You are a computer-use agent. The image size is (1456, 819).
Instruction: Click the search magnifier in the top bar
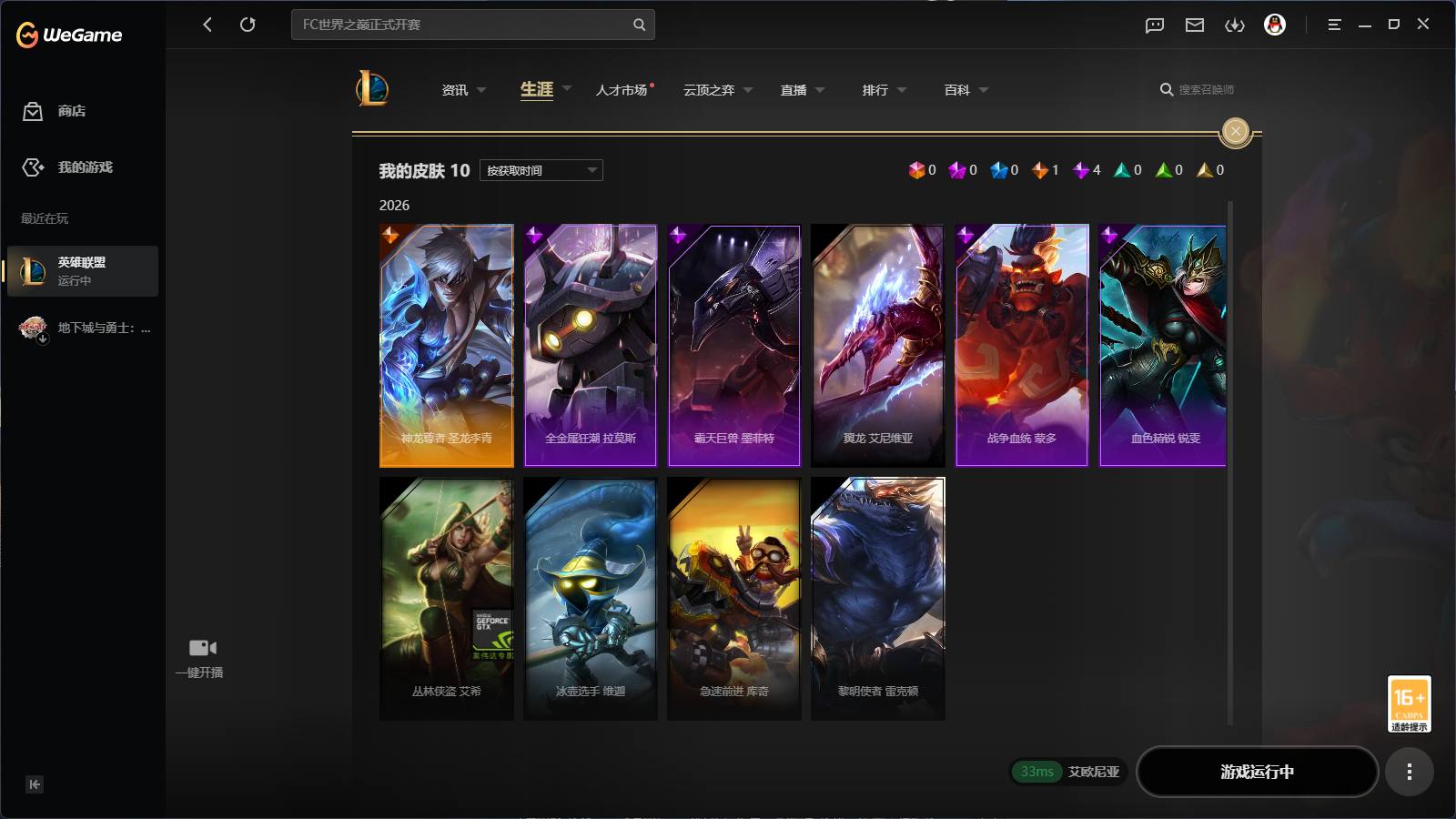click(639, 25)
